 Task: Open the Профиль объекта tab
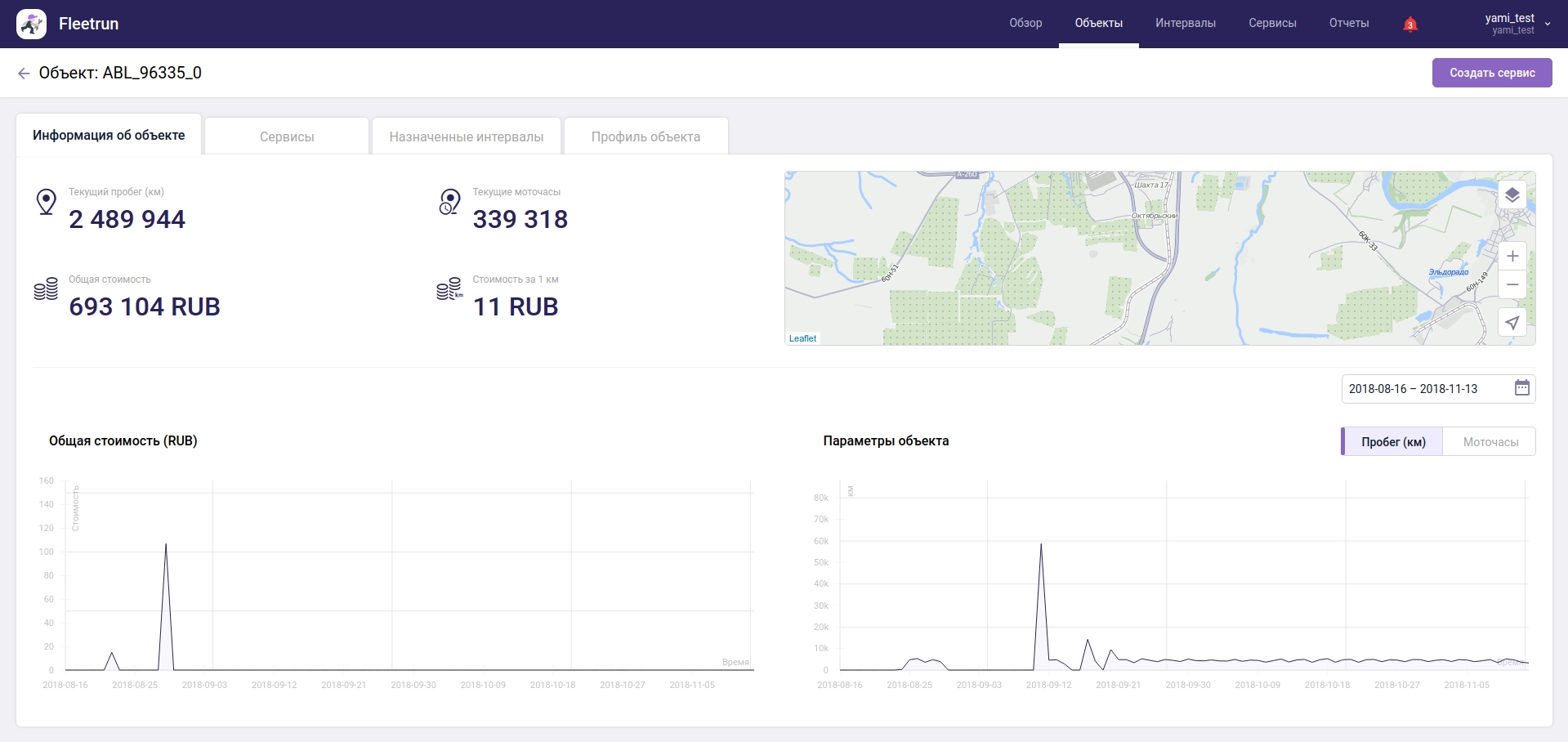pos(646,136)
